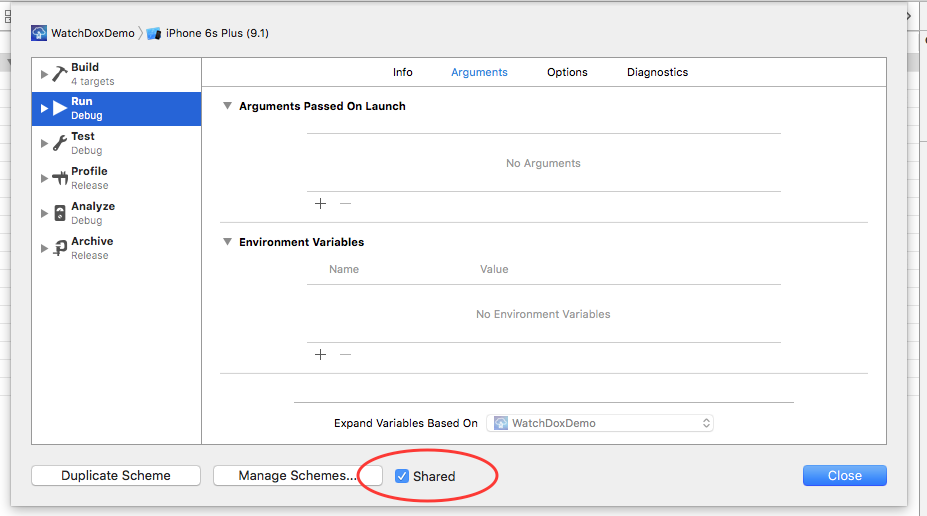Remove launch argument with minus button
This screenshot has height=516, width=927.
click(346, 203)
